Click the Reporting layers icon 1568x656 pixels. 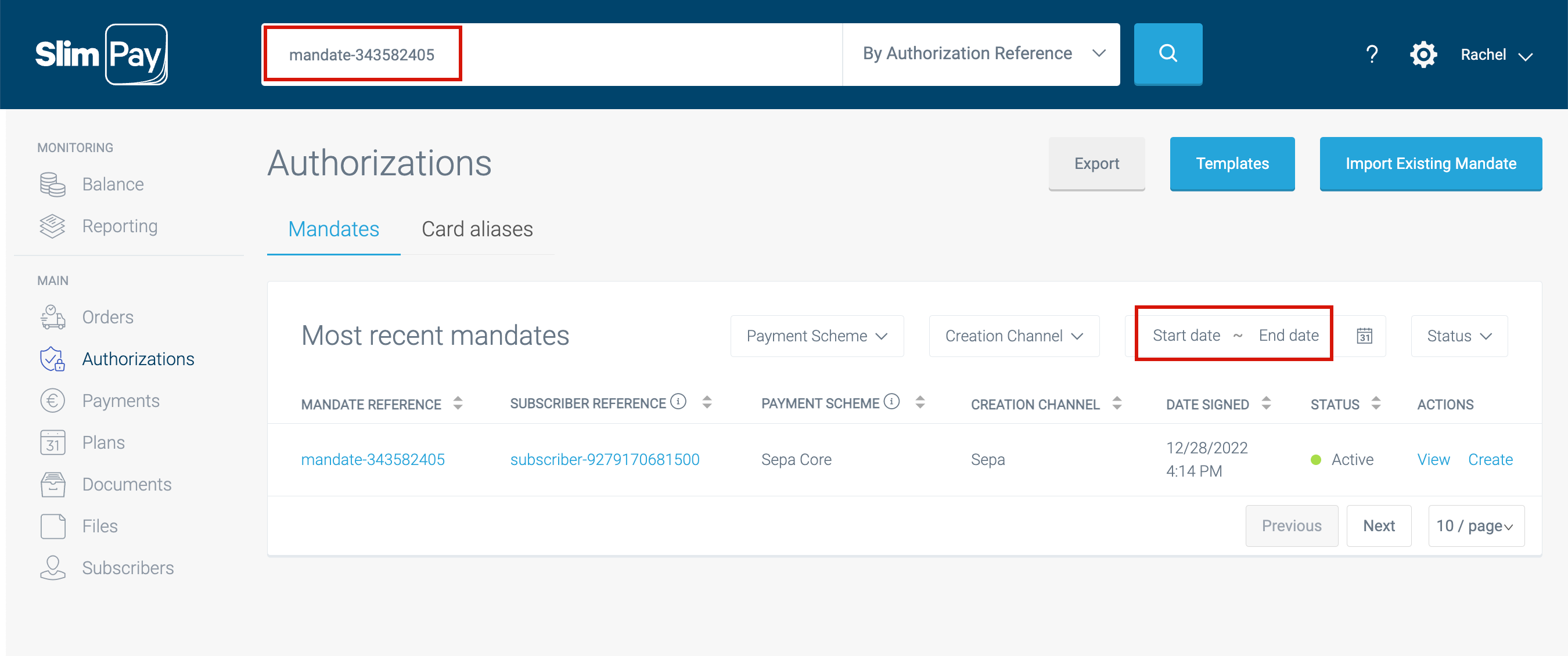(x=52, y=226)
